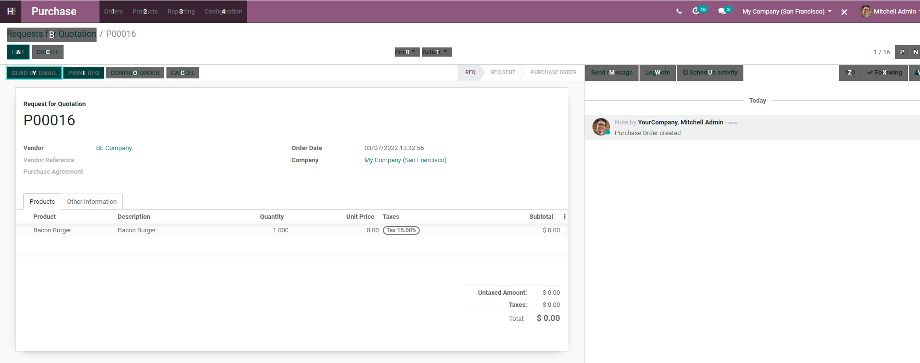Screen dimensions: 920x363
Task: Go to next record with N button
Action: tap(915, 52)
